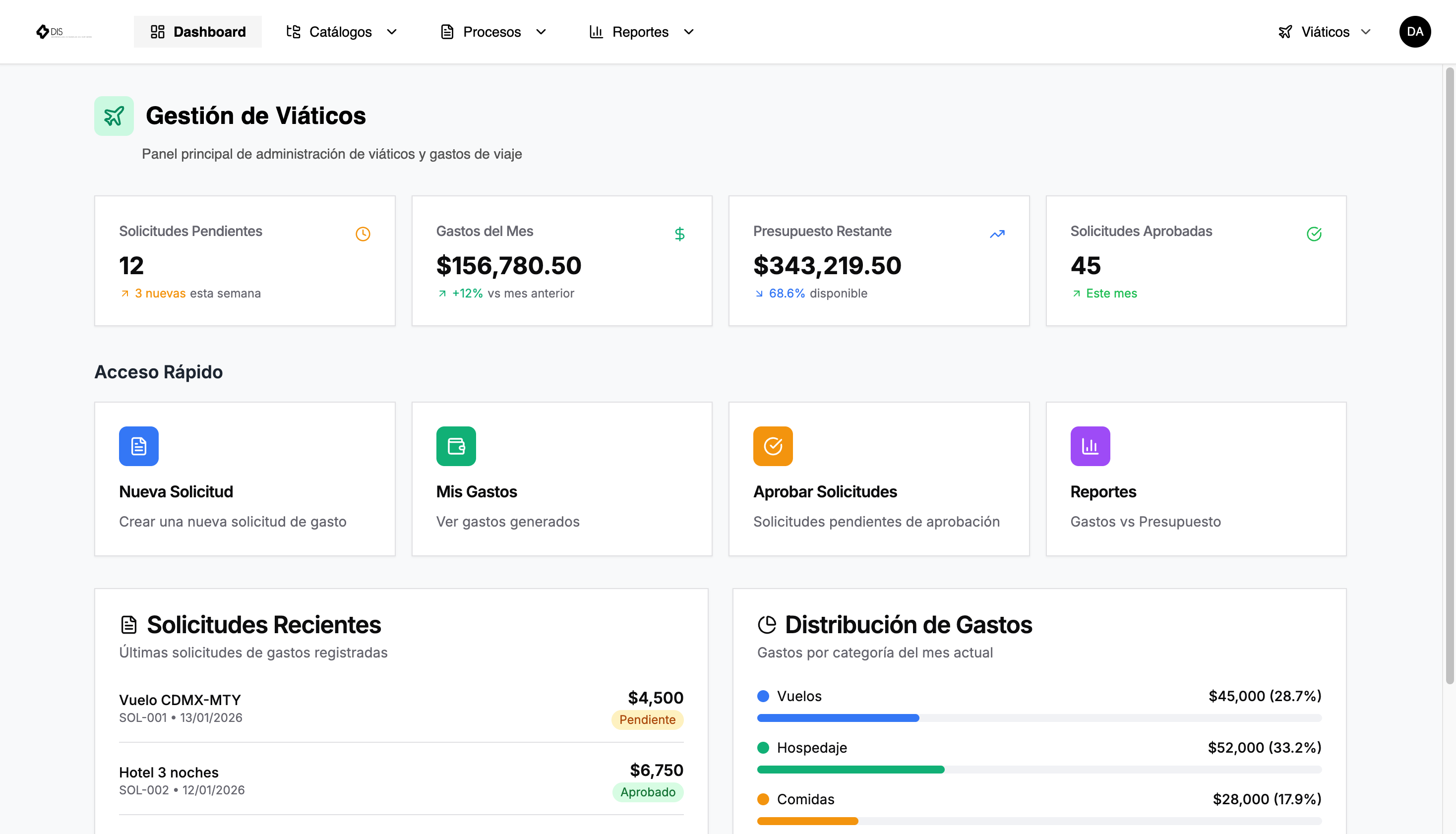Expand the Catálogos chevron
This screenshot has height=834, width=1456.
[392, 32]
